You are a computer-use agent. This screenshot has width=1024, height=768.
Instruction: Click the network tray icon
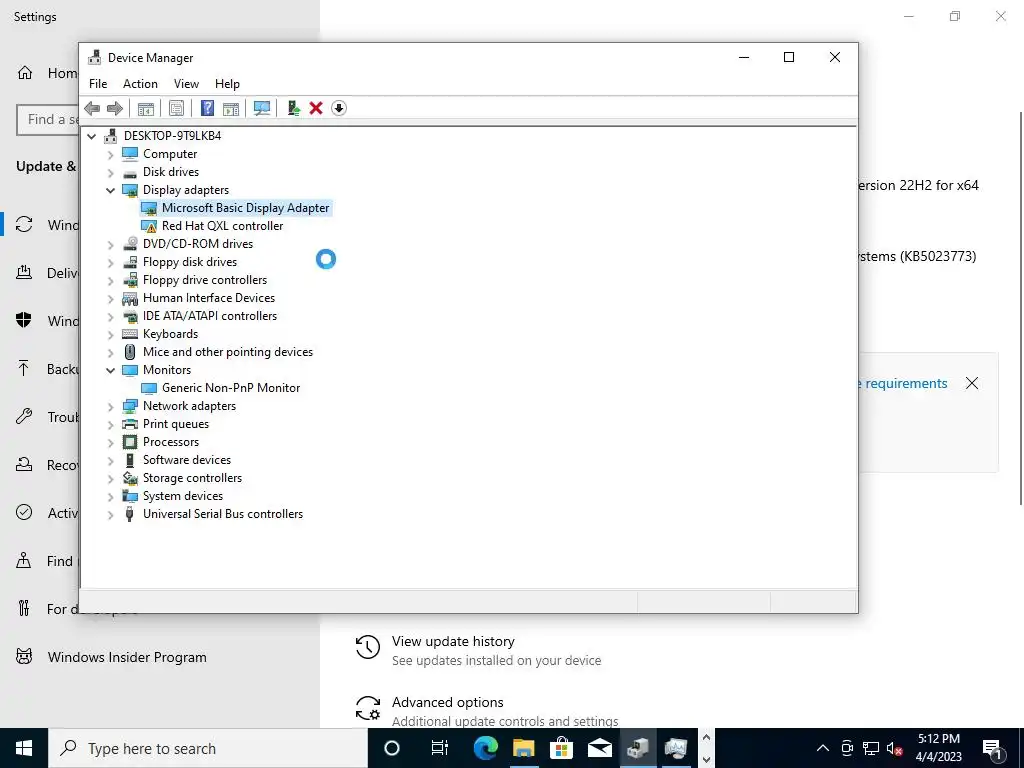click(871, 748)
